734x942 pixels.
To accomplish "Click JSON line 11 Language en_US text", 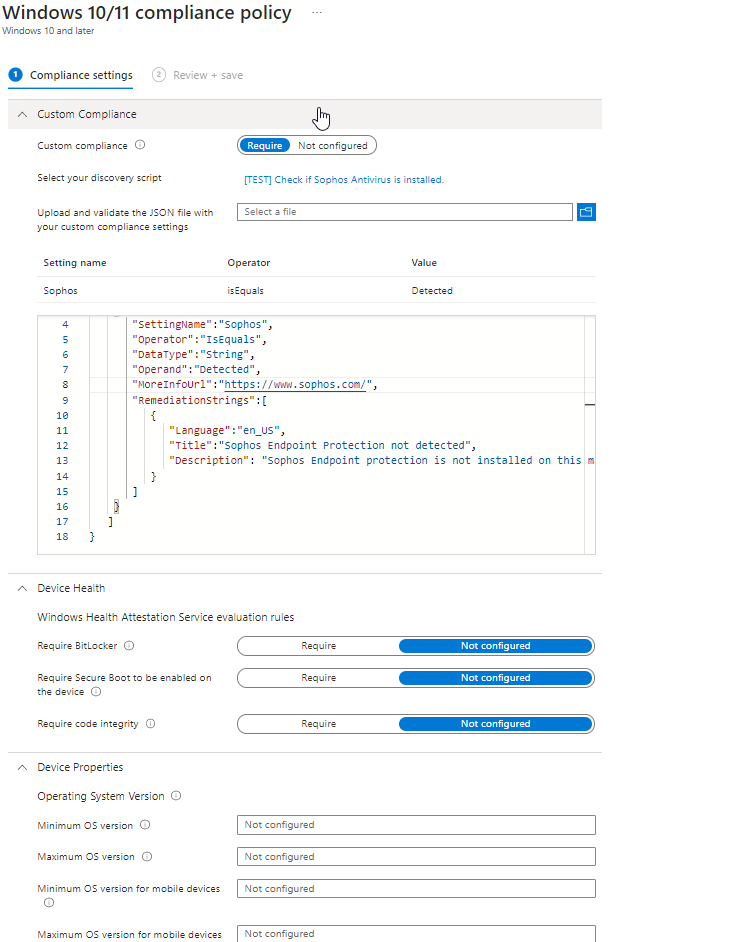I will [226, 430].
